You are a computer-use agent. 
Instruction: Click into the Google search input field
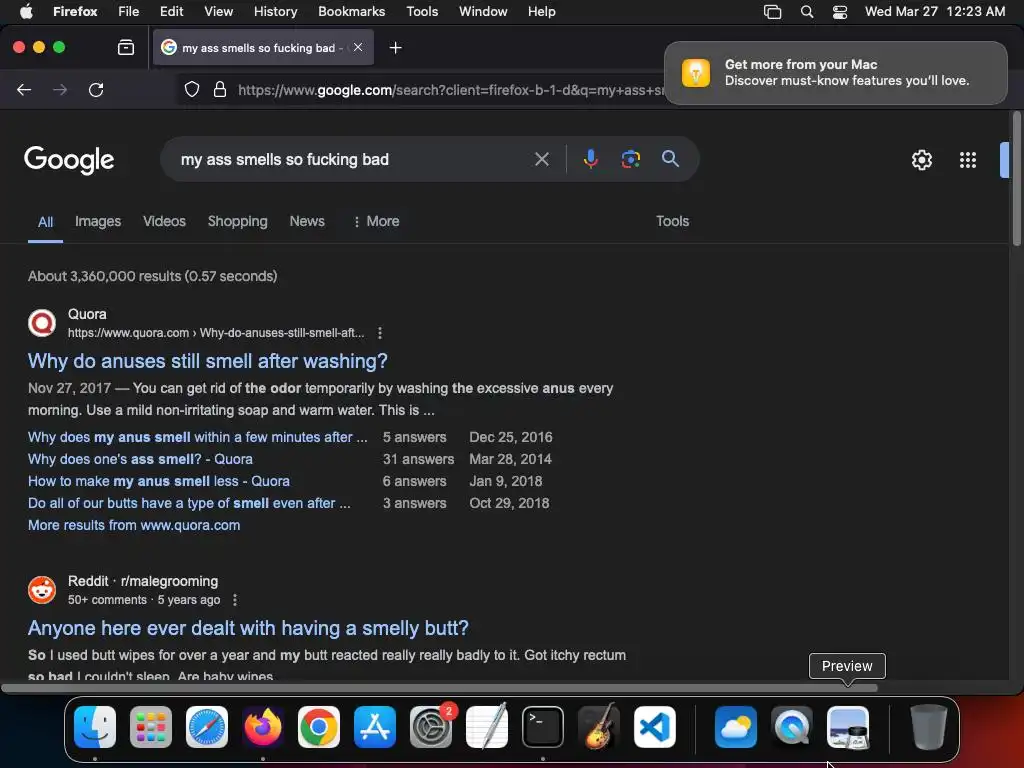[x=353, y=159]
